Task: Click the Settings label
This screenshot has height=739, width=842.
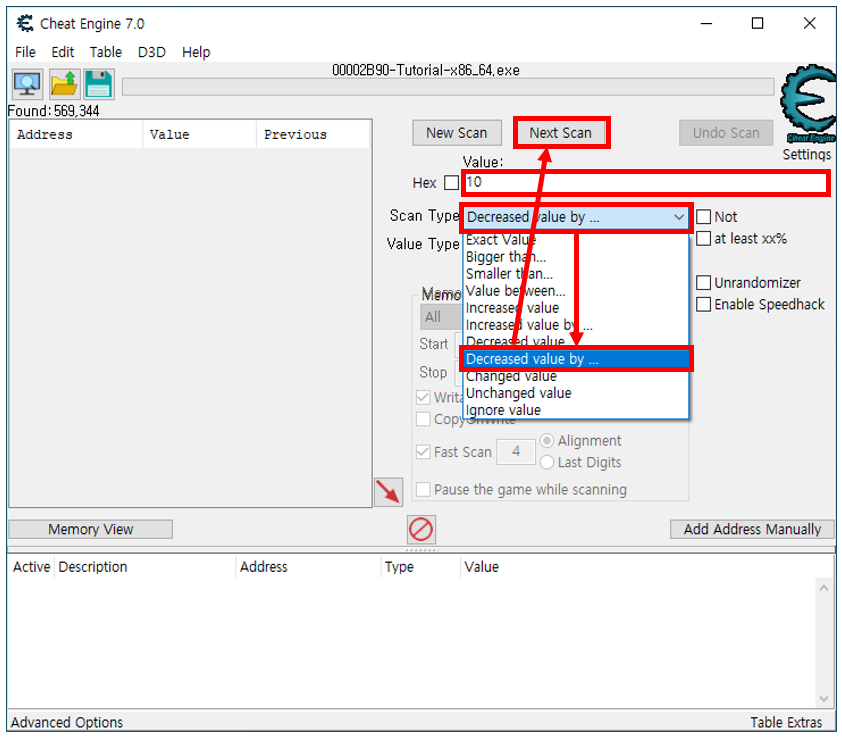Action: click(x=807, y=155)
